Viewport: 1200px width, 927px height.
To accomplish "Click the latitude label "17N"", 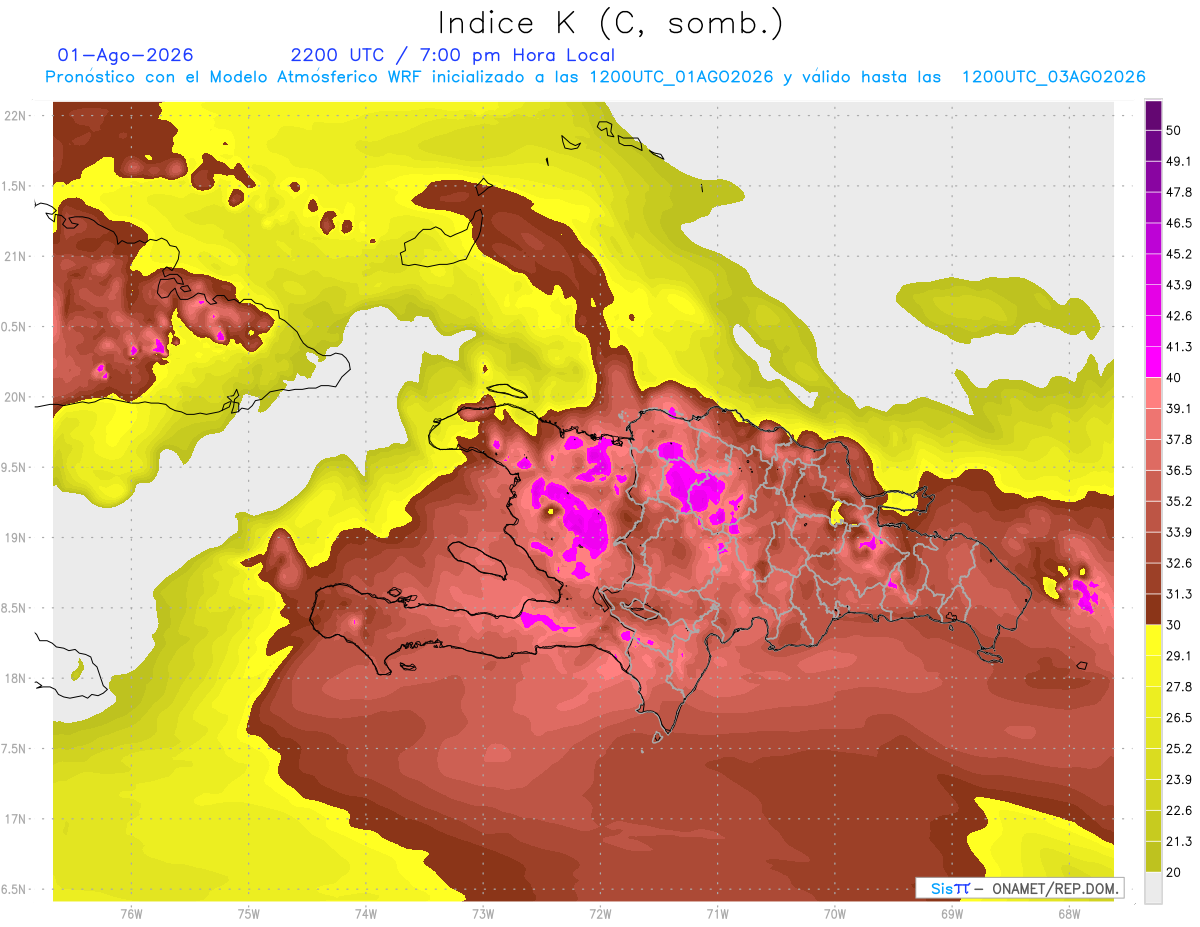I will (16, 819).
